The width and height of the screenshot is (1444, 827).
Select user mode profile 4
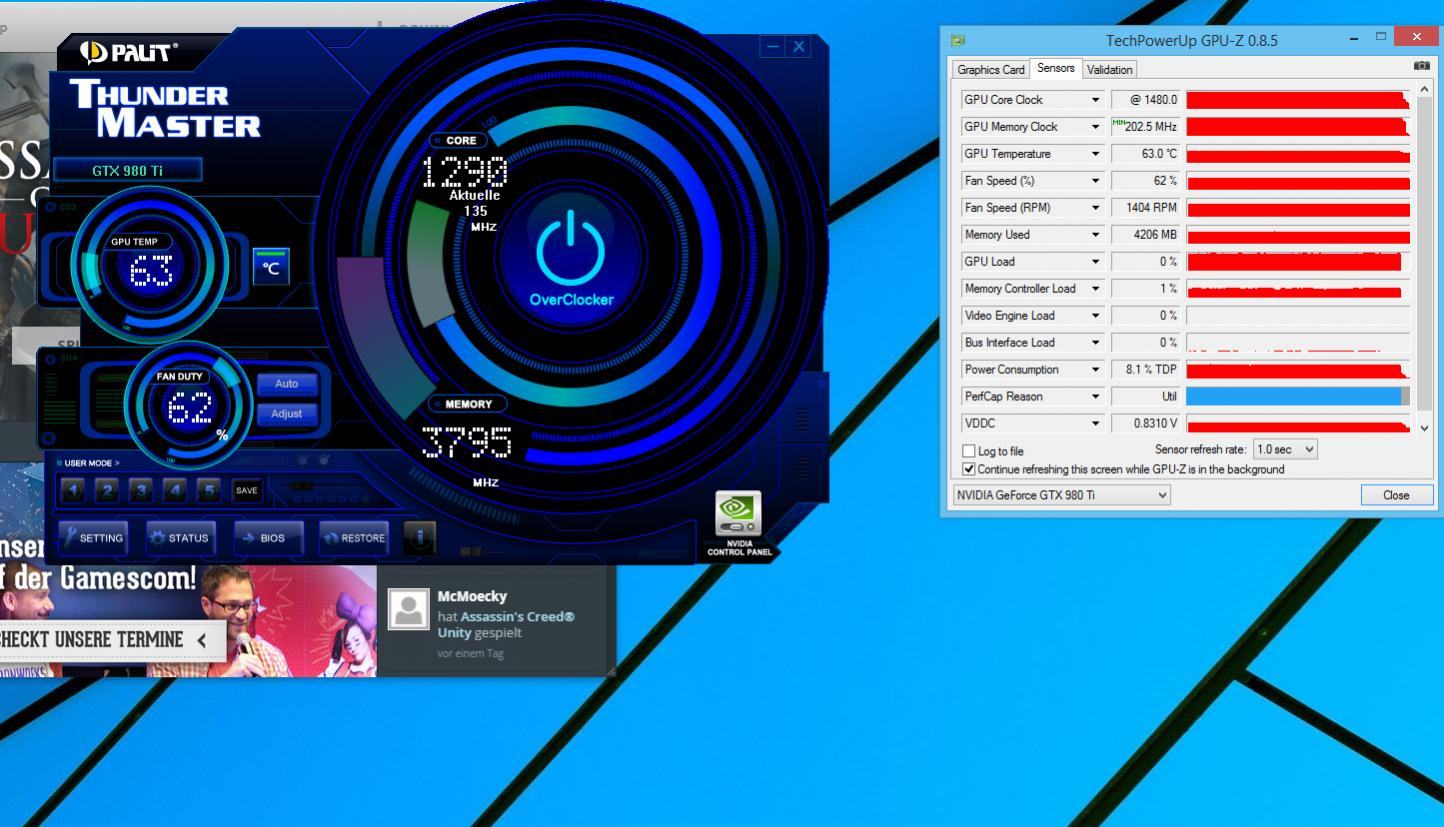point(174,490)
